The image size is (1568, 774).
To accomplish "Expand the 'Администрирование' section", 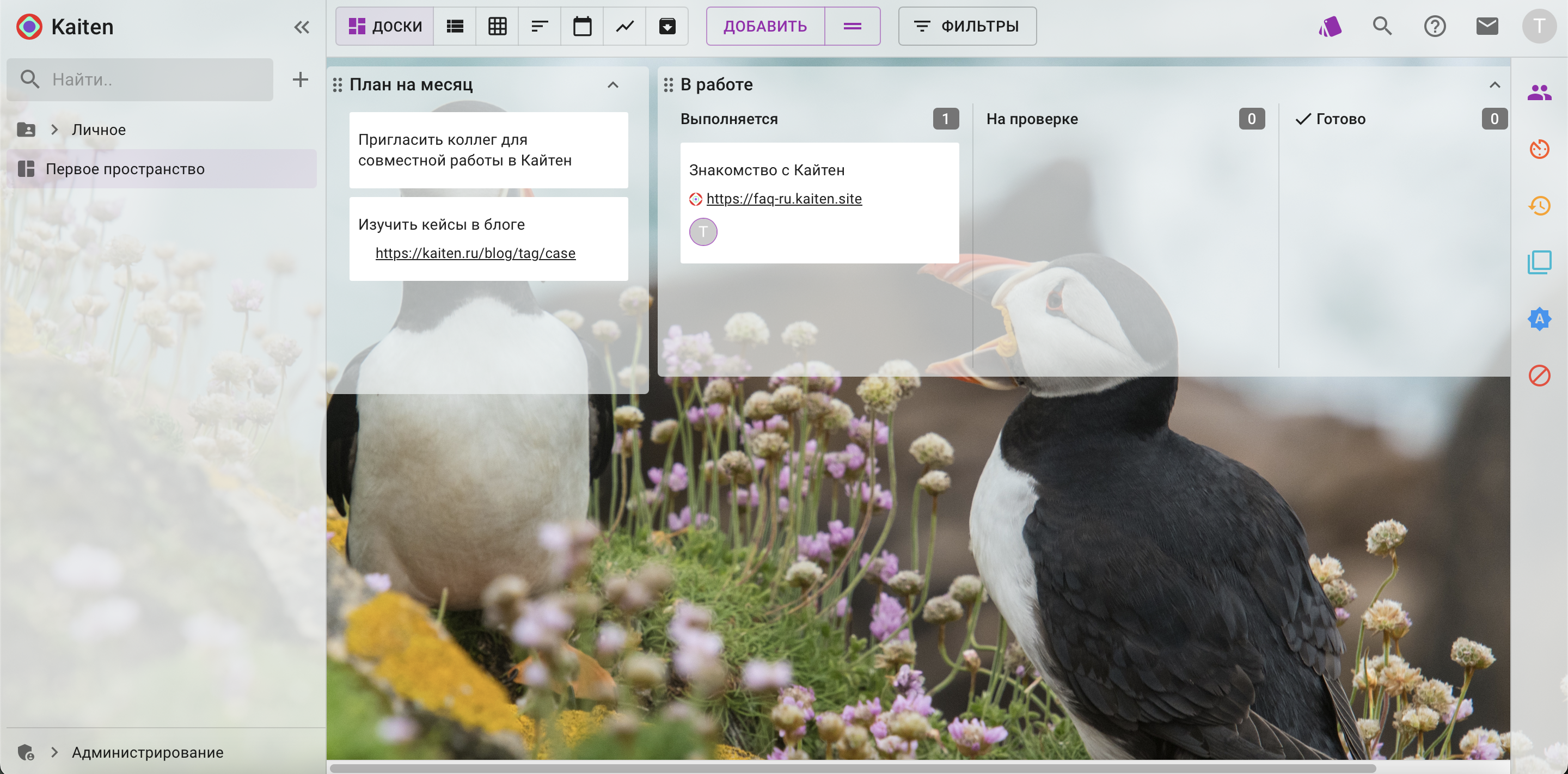I will (53, 752).
